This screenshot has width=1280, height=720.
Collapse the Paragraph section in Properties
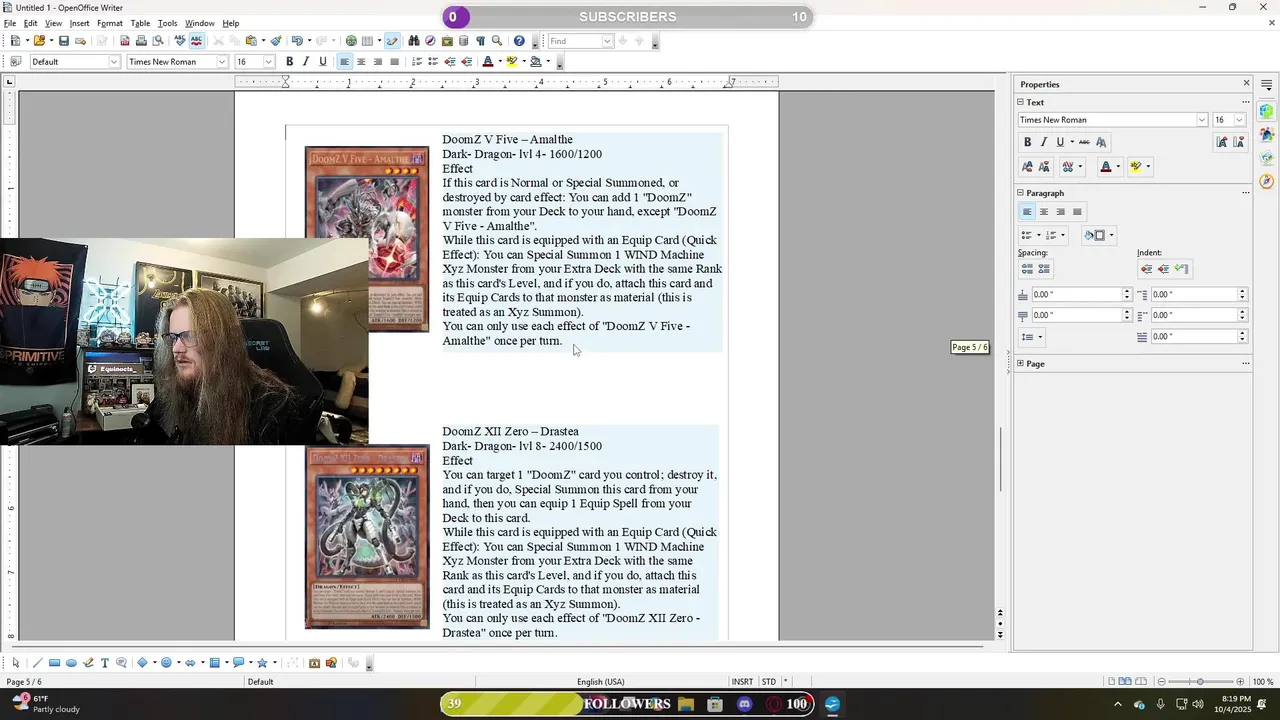pos(1021,193)
